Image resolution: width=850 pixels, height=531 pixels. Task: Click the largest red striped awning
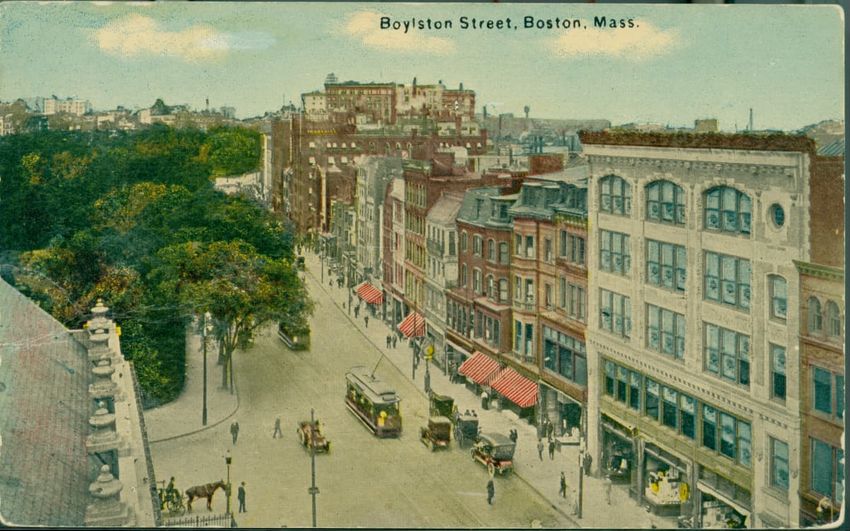(515, 387)
